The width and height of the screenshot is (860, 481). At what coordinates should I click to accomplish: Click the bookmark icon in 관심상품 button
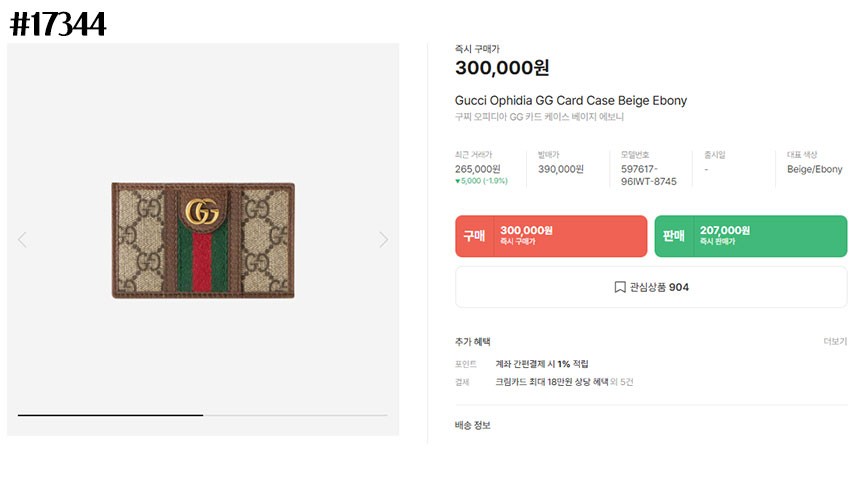click(620, 287)
